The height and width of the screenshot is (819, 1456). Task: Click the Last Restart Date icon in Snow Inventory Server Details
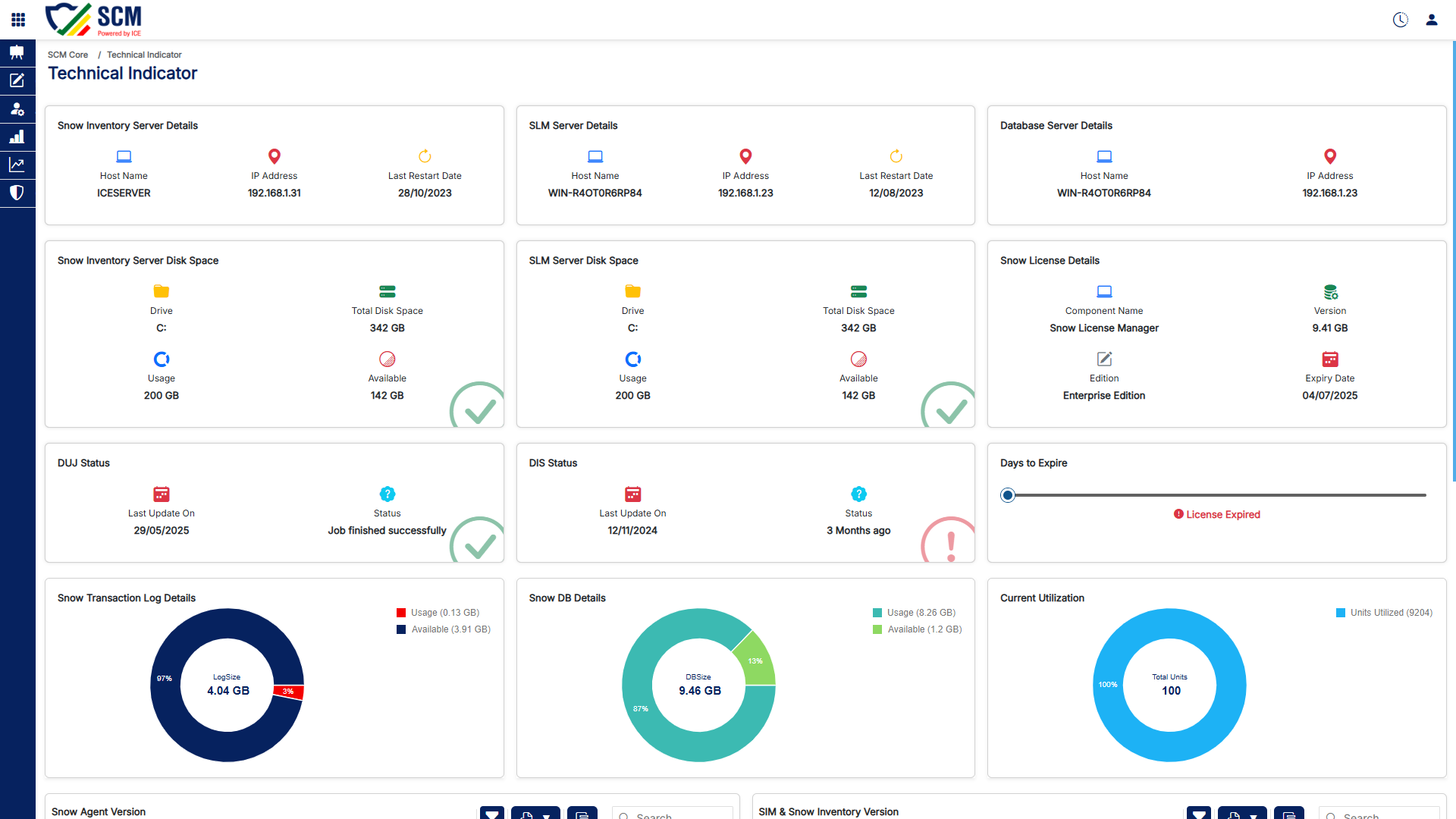click(425, 156)
